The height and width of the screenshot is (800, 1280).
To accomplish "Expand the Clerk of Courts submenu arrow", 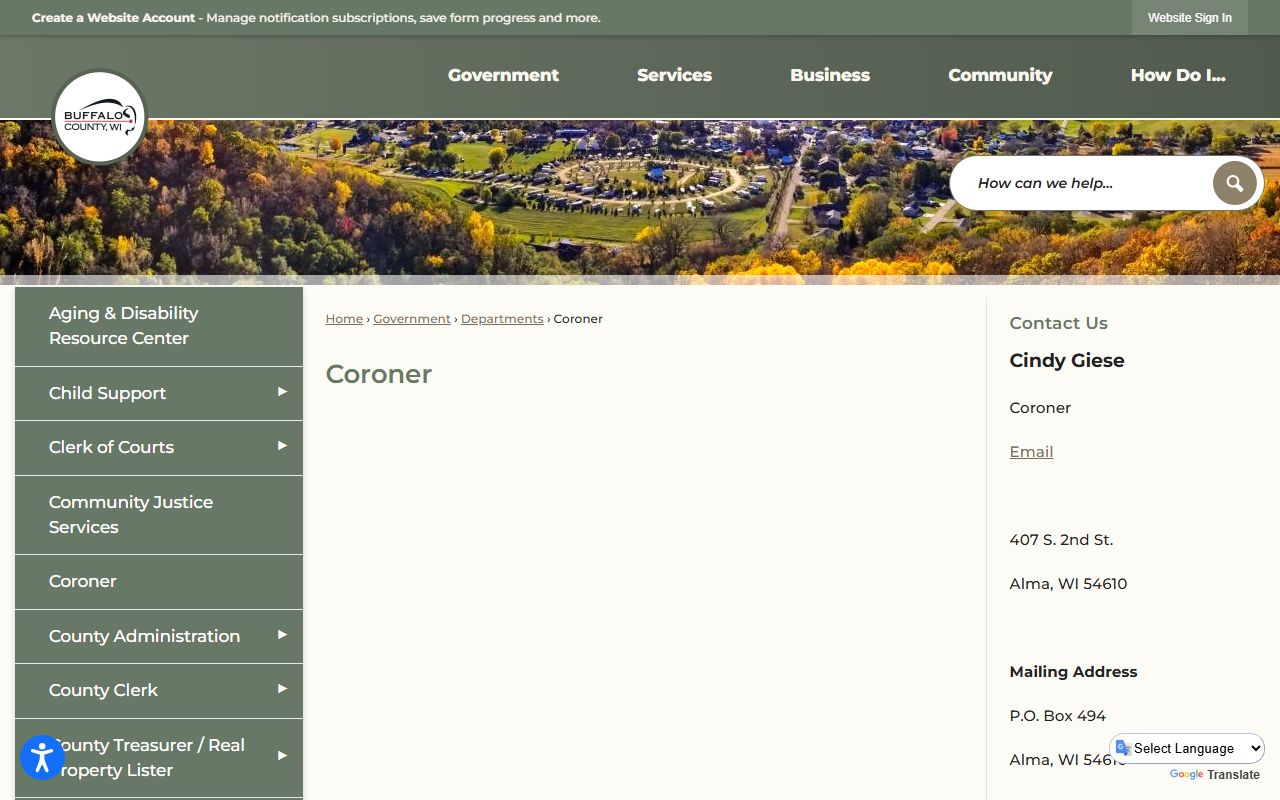I will click(282, 446).
